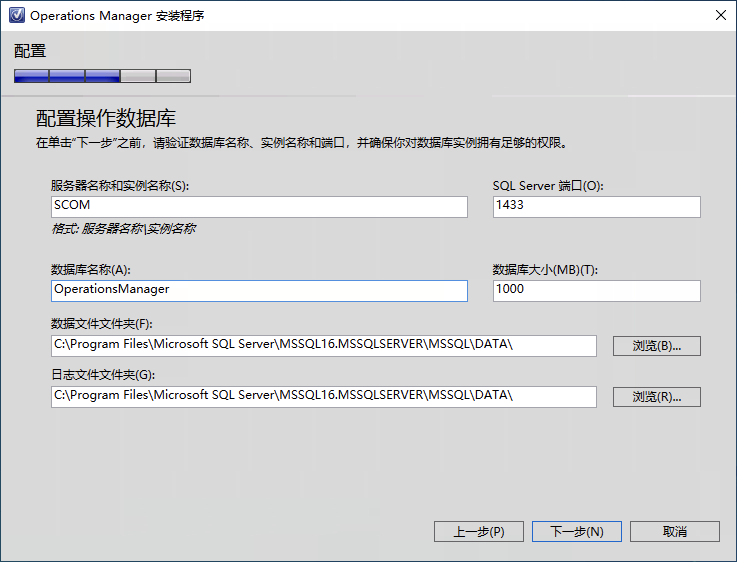
Task: Click the 数据库名称(A) label
Action: pos(91,270)
